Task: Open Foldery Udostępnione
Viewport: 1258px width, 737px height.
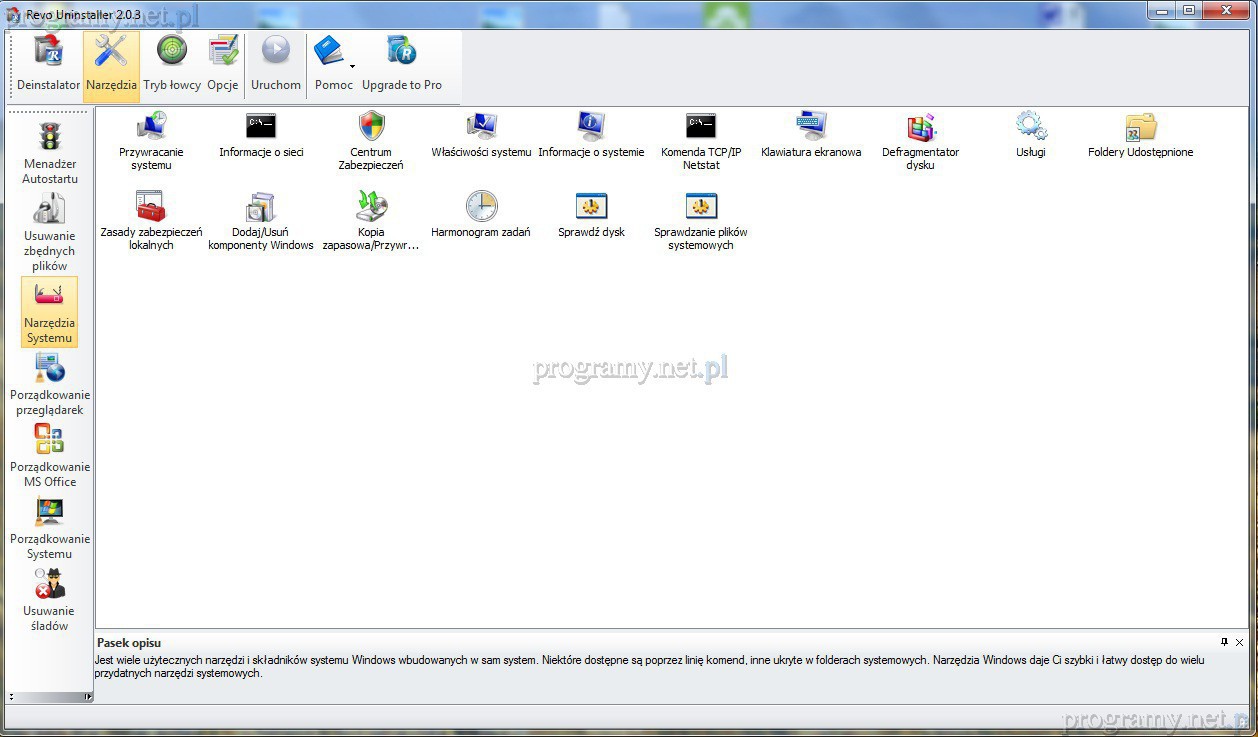Action: [1140, 127]
